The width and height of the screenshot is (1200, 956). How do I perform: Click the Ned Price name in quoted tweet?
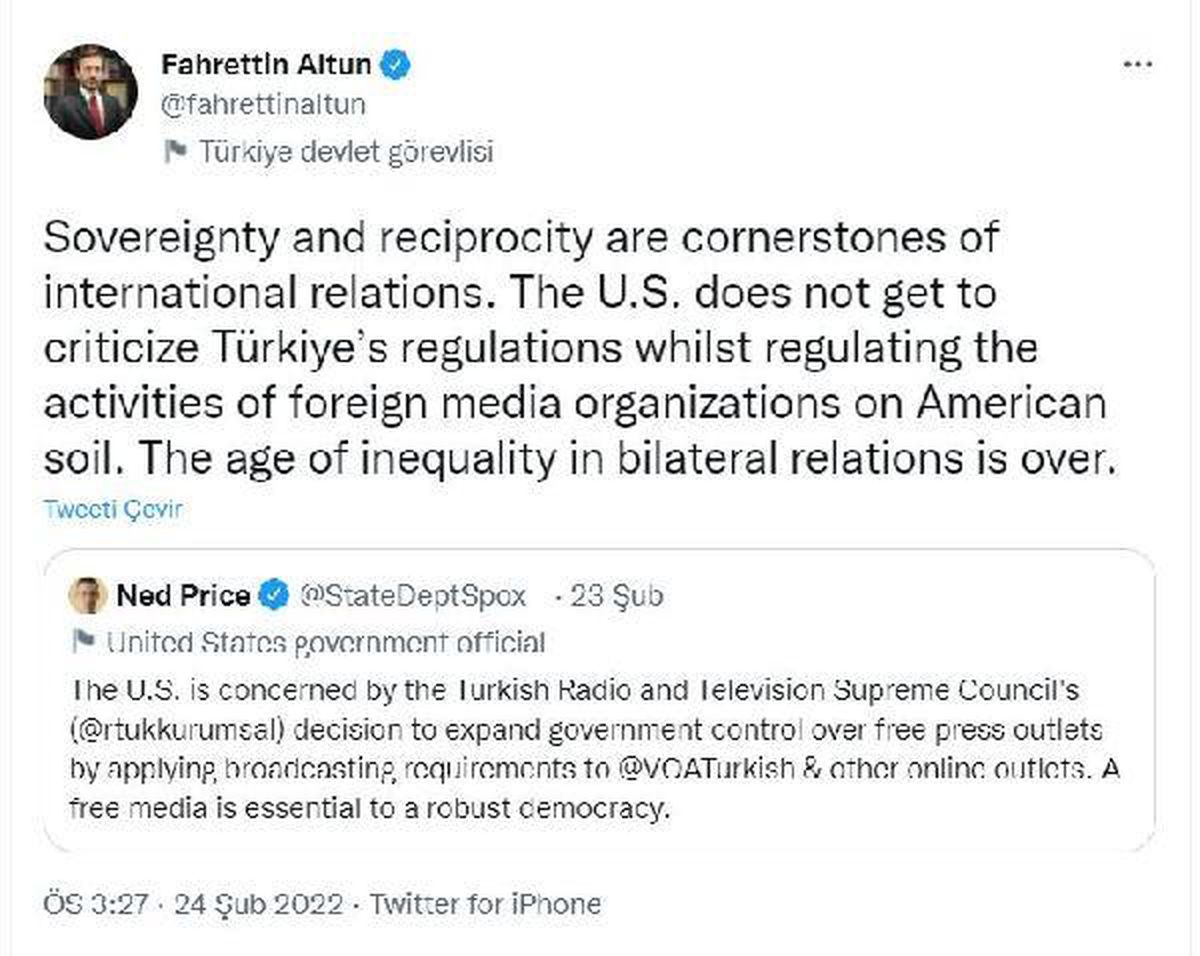coord(183,597)
